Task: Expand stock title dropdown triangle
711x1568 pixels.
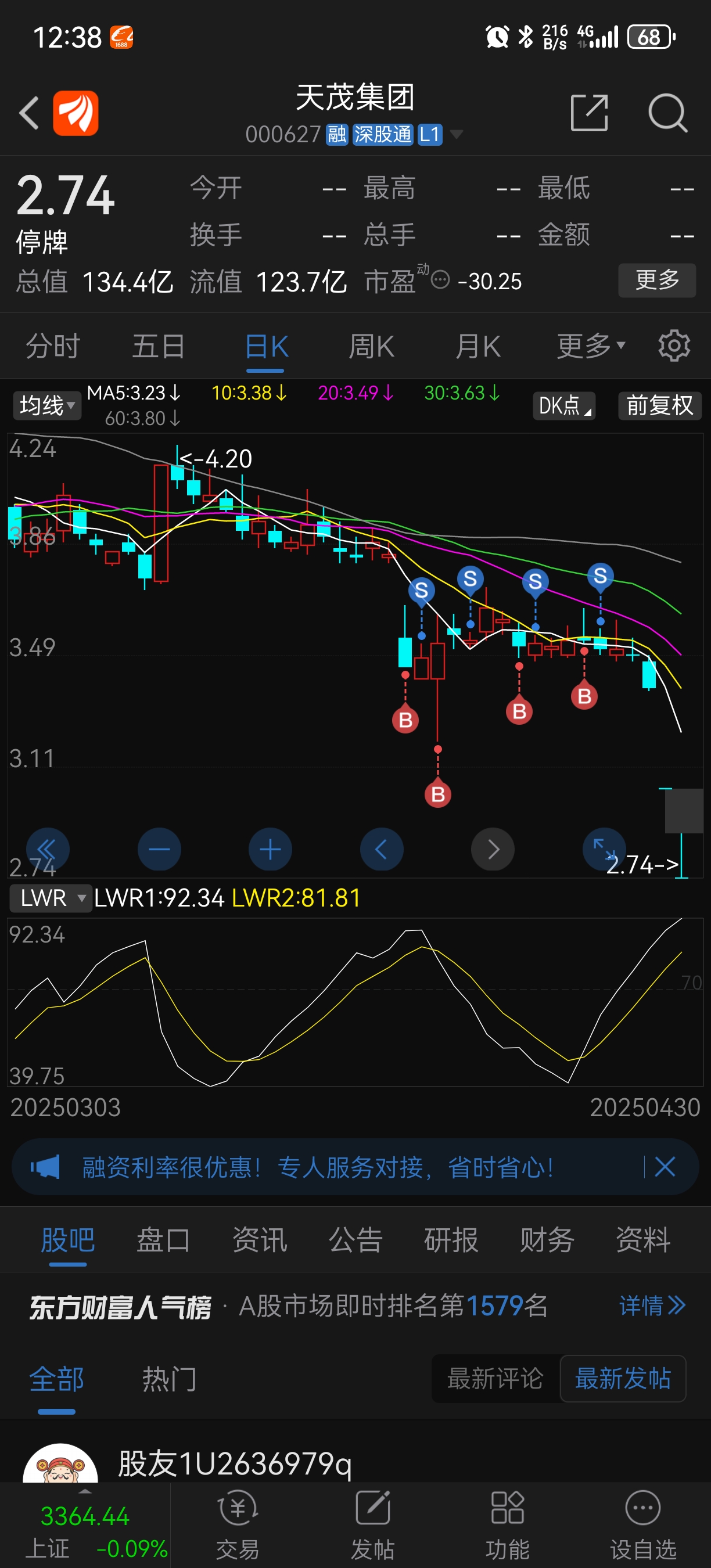Action: click(456, 134)
